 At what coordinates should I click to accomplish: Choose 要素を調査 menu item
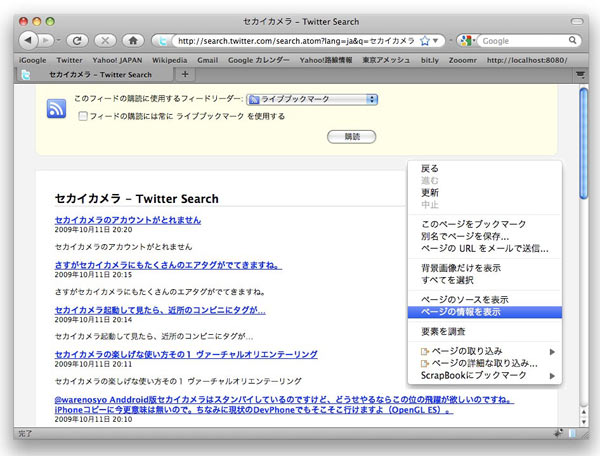(x=485, y=331)
